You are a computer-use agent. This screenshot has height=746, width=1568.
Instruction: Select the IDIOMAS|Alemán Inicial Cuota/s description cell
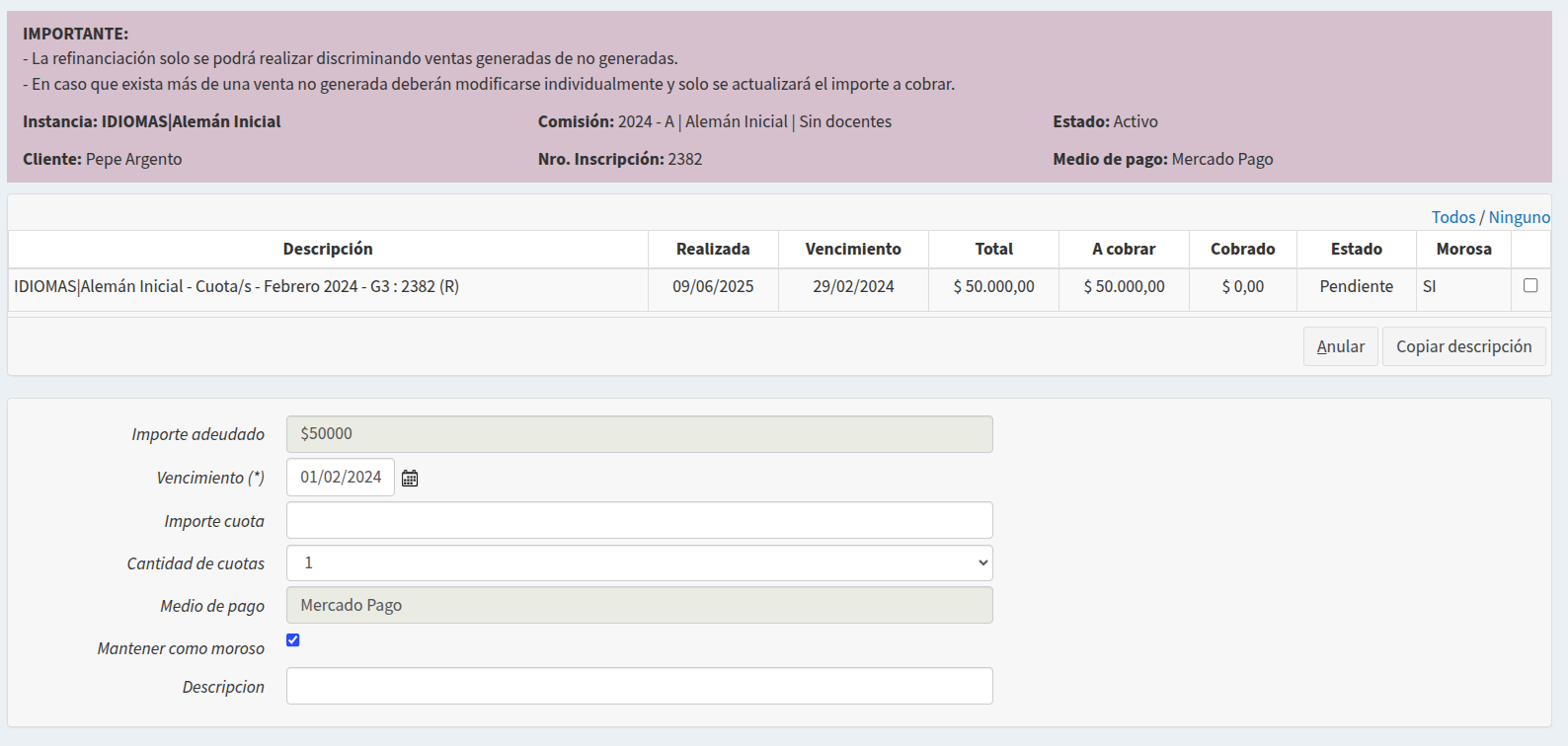237,287
